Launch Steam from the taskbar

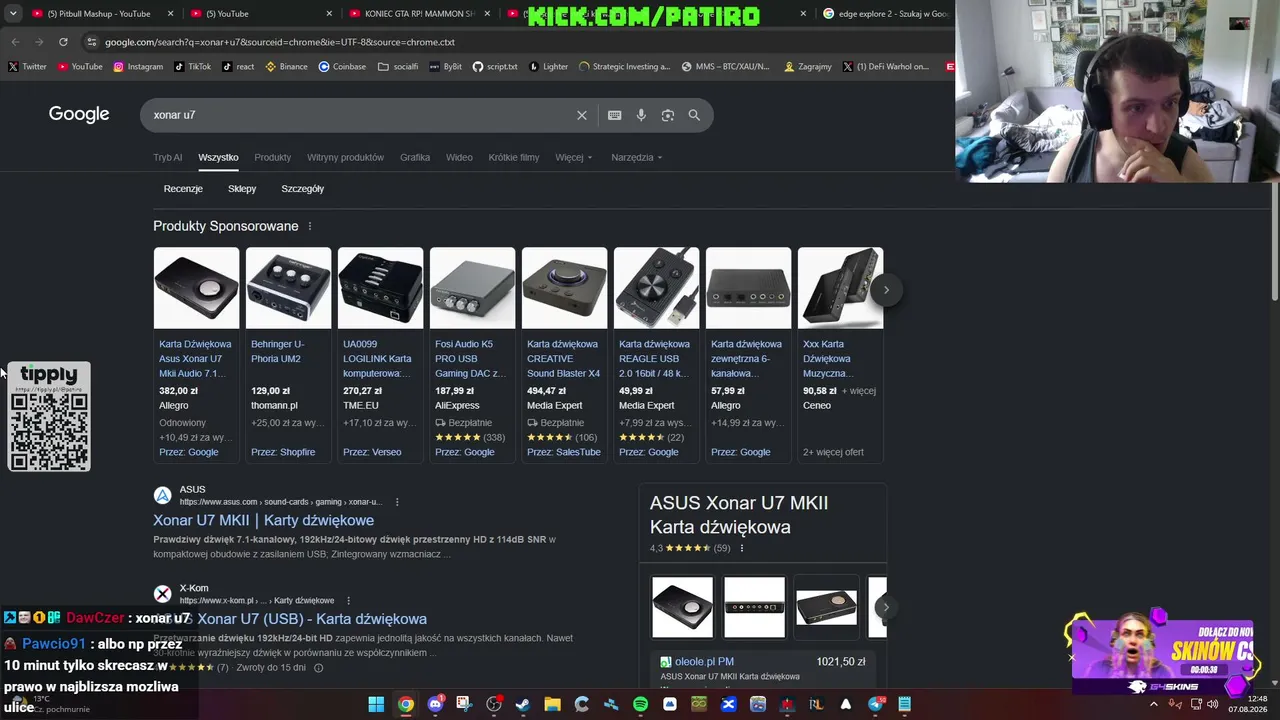tap(523, 704)
